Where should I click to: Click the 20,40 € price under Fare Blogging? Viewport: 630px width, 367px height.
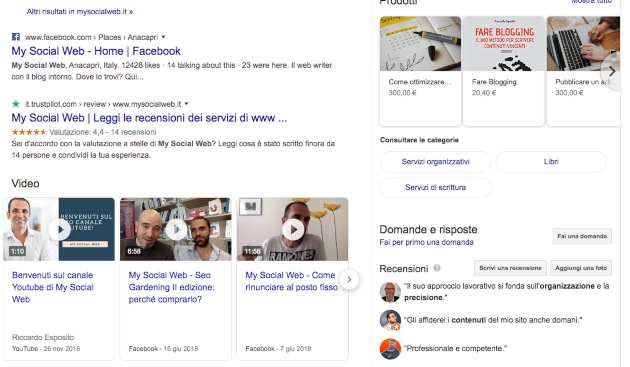coord(484,93)
